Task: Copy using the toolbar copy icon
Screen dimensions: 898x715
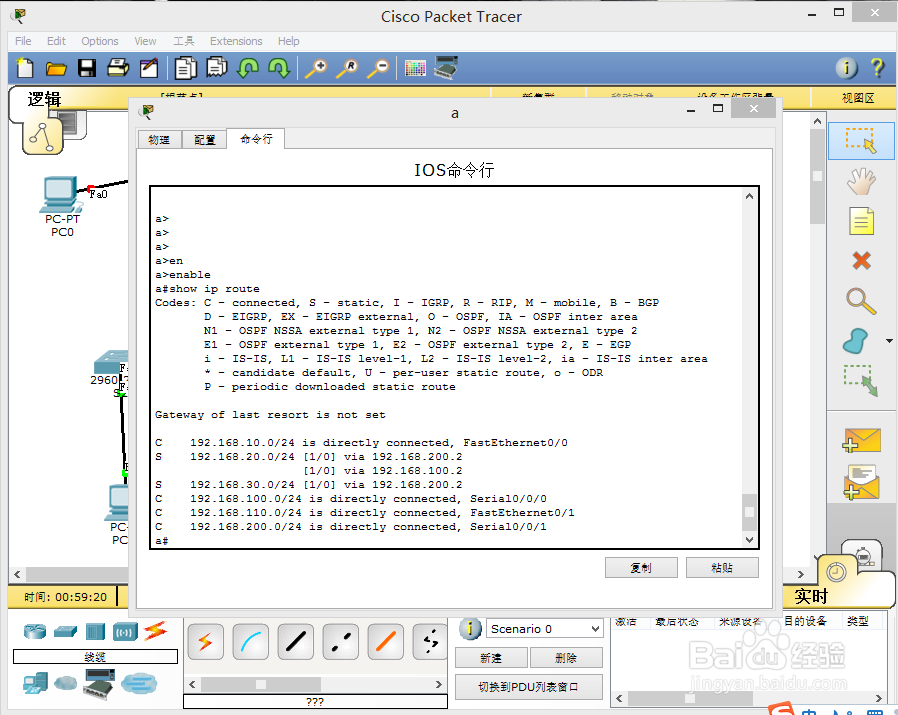Action: point(186,68)
